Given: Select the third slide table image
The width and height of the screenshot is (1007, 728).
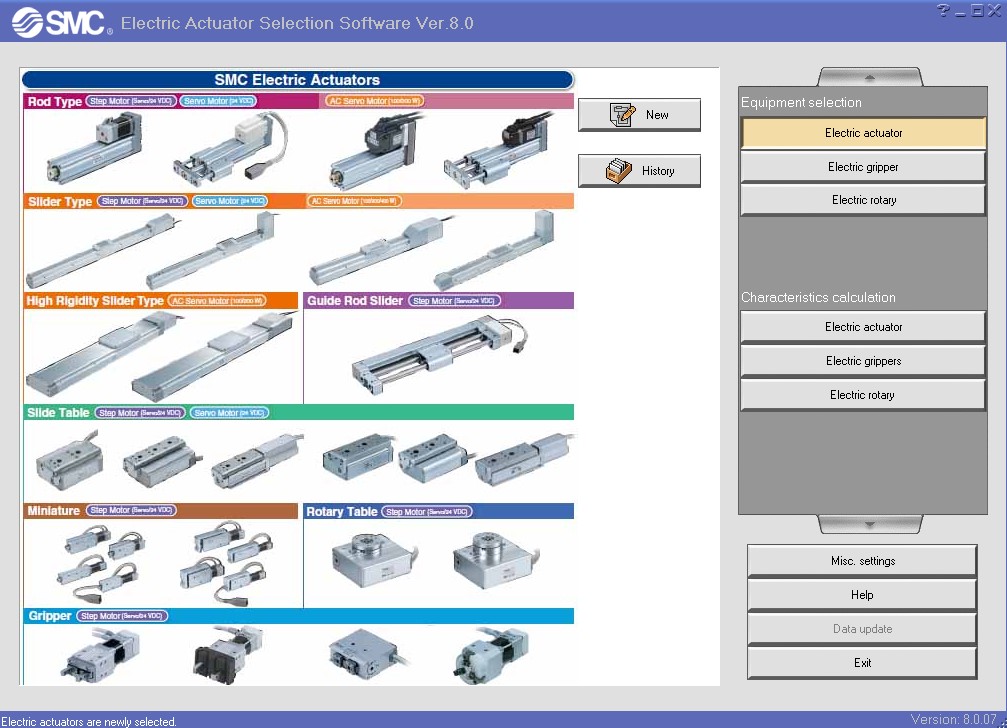Looking at the screenshot, I should 257,460.
